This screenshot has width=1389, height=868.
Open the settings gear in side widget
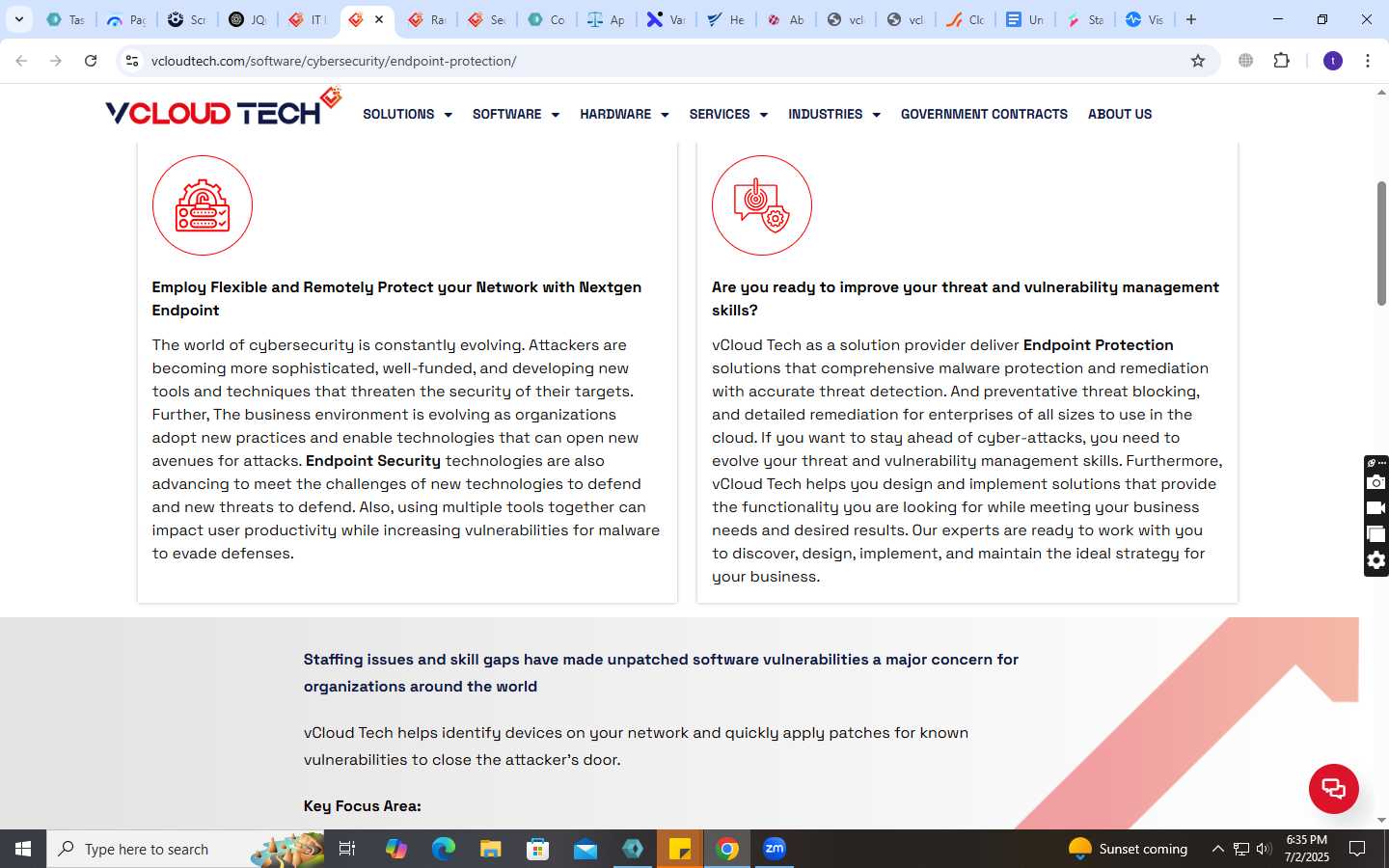1376,560
